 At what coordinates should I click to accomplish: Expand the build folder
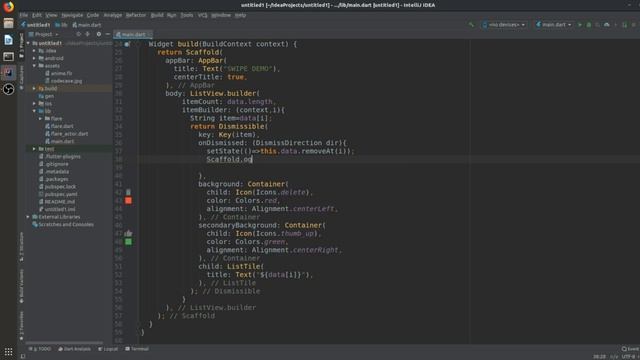pos(34,88)
